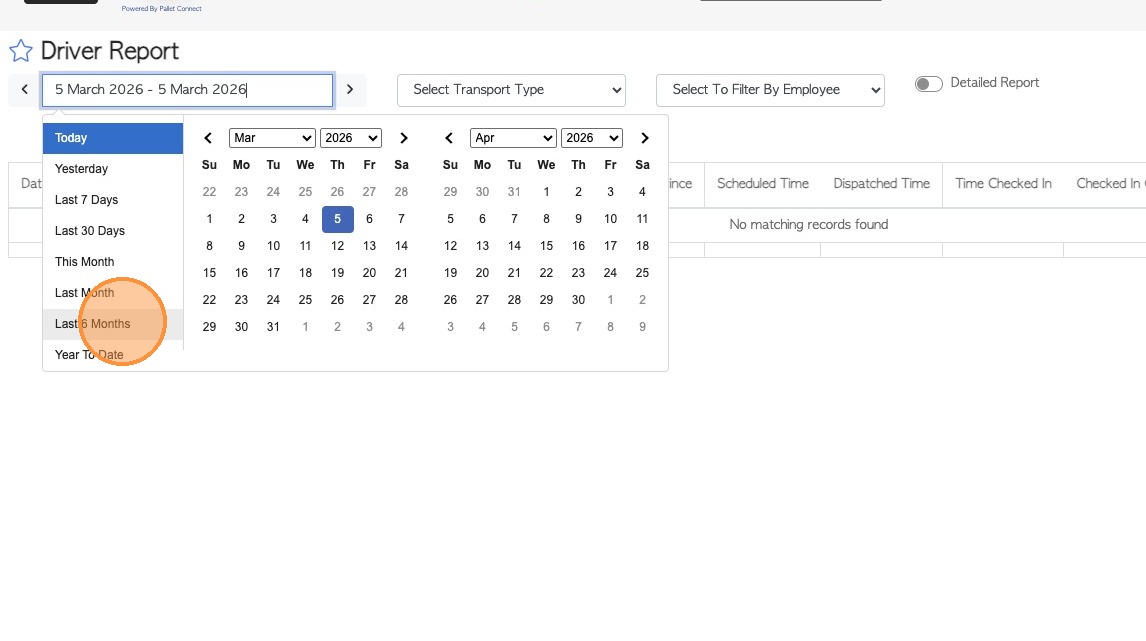Viewport: 1146px width, 641px height.
Task: Pick Last Month preset range
Action: pyautogui.click(x=113, y=292)
